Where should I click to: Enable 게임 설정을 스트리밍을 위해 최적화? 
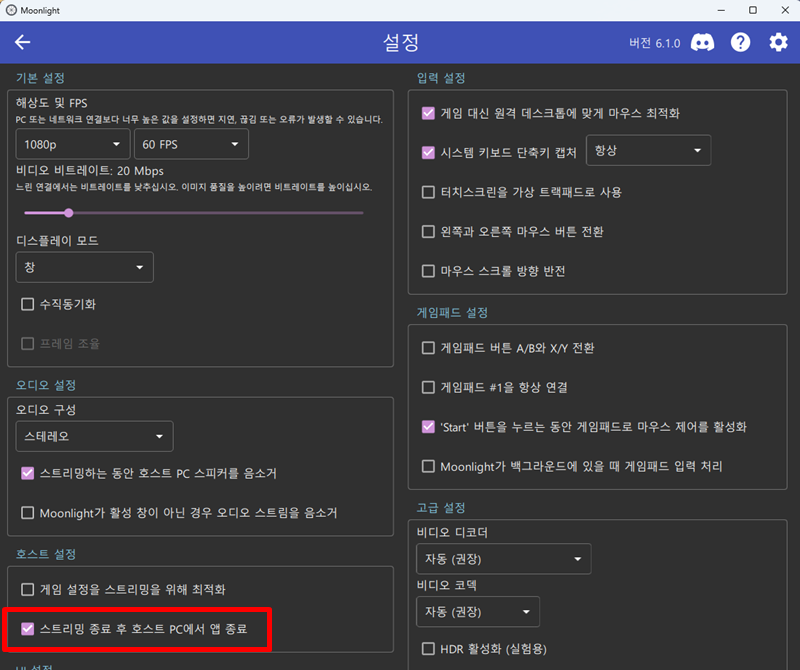[28, 590]
